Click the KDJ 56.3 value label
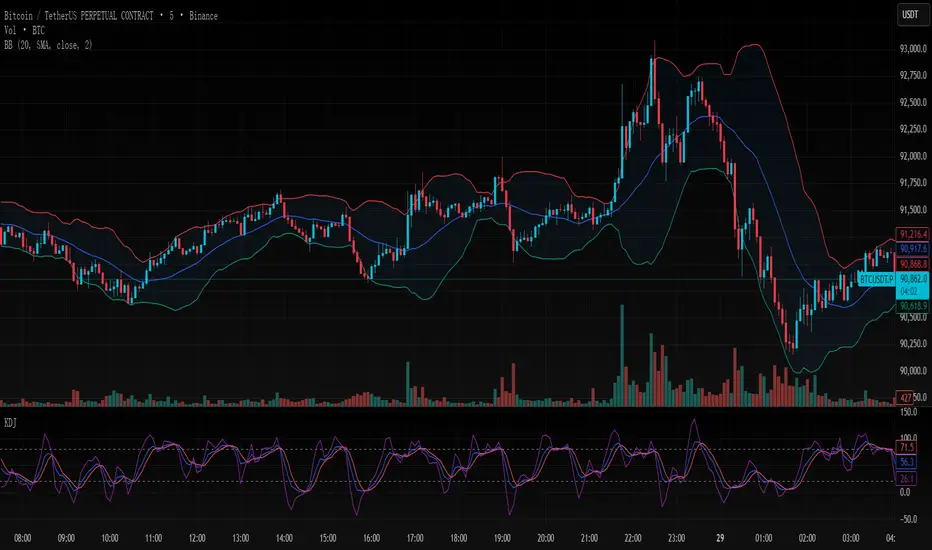932x550 pixels. tap(908, 463)
